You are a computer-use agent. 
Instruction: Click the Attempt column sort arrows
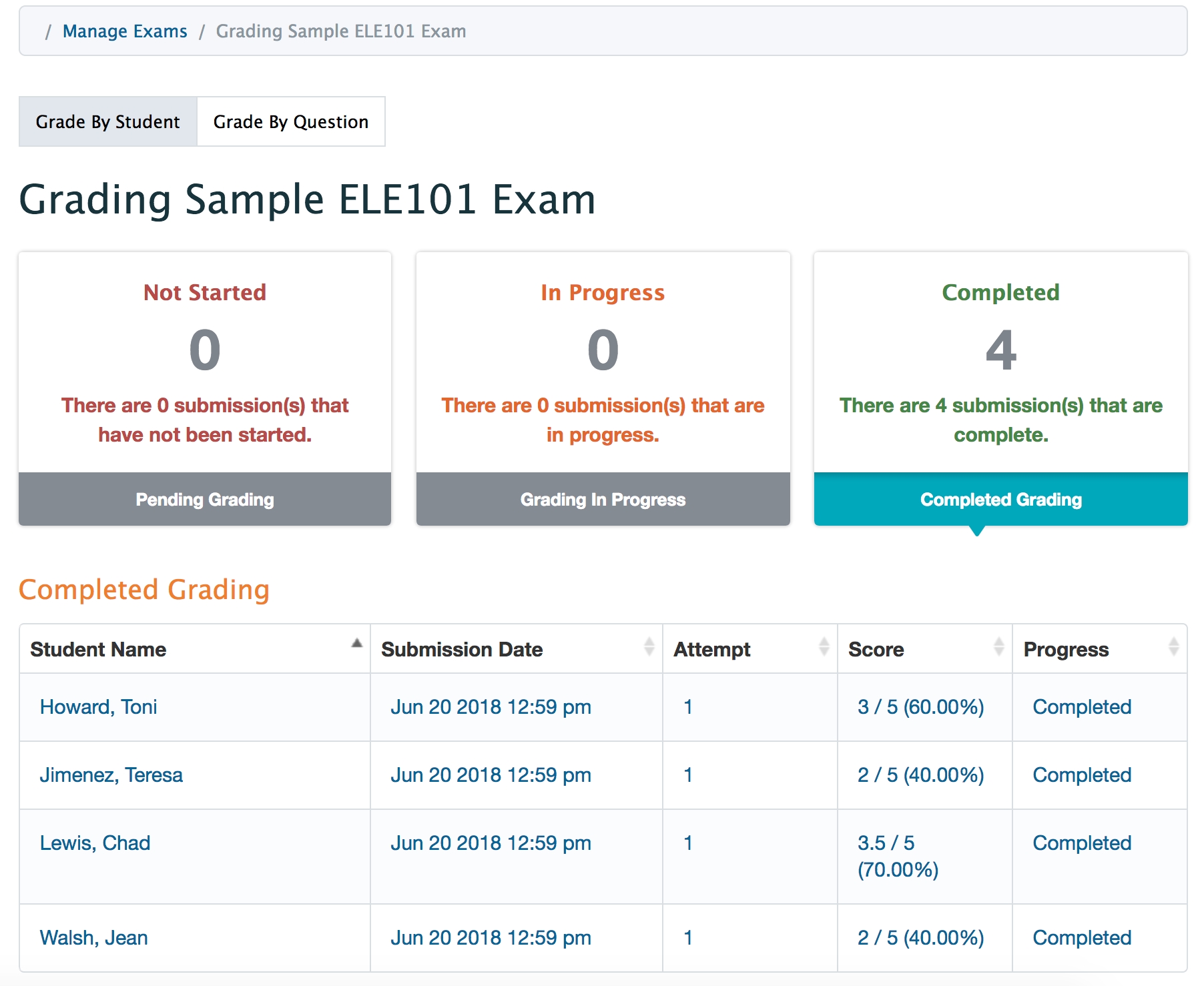tap(824, 646)
